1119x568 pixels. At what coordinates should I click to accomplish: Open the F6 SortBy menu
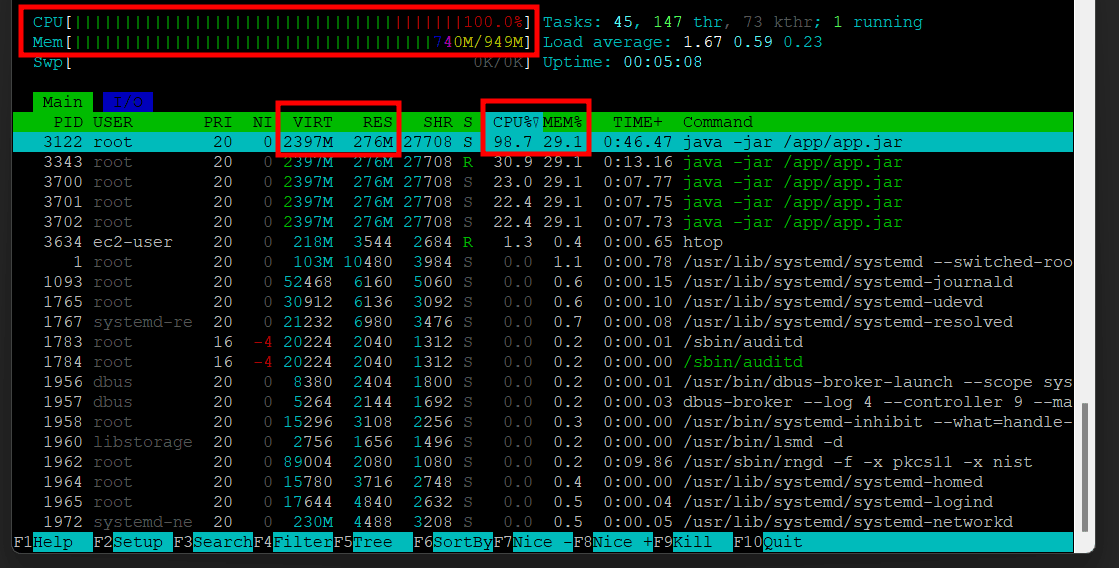452,542
